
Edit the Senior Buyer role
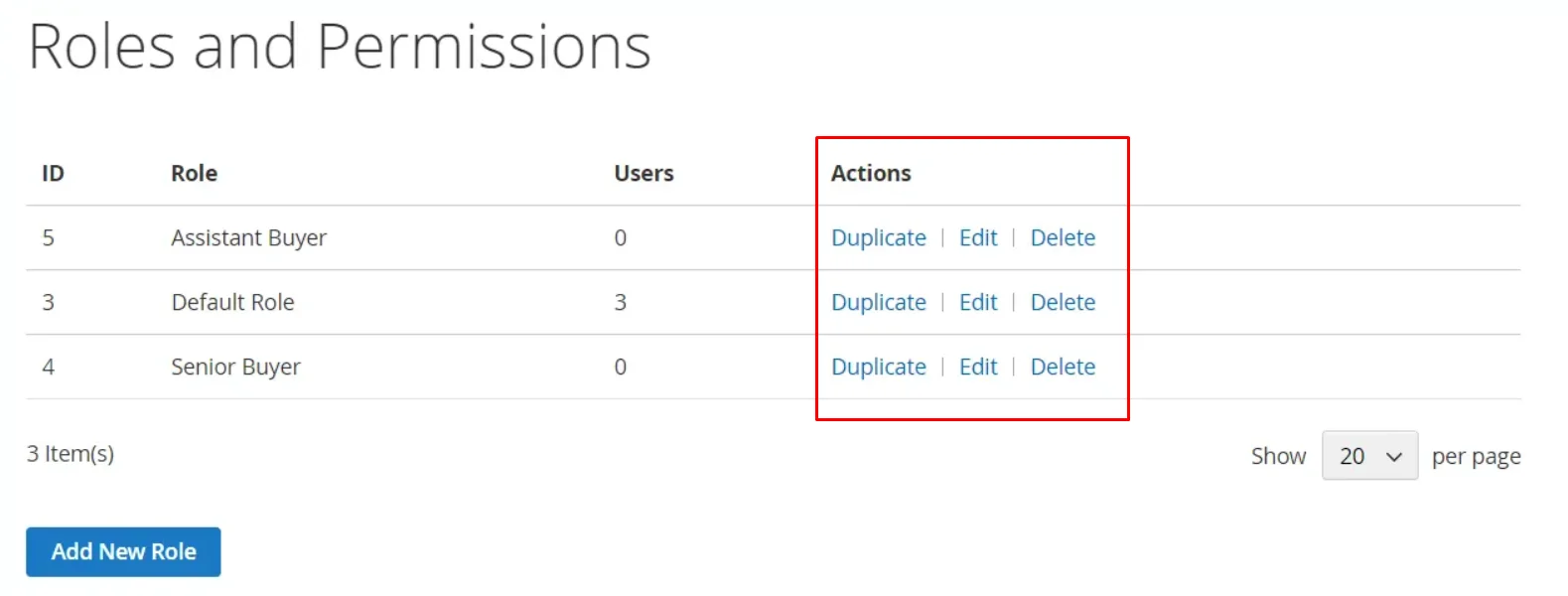coord(977,367)
